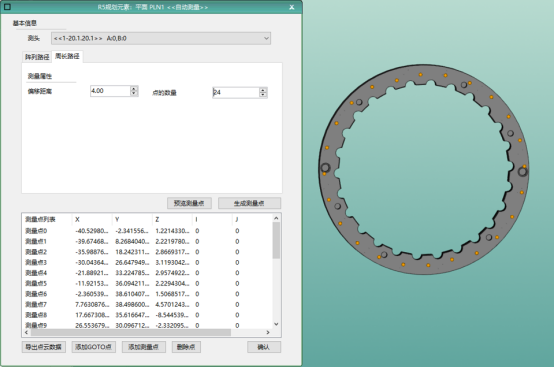Click the list's horizontal scrollbar right arrow
Screen dimensions: 554x367
pyautogui.click(x=268, y=332)
